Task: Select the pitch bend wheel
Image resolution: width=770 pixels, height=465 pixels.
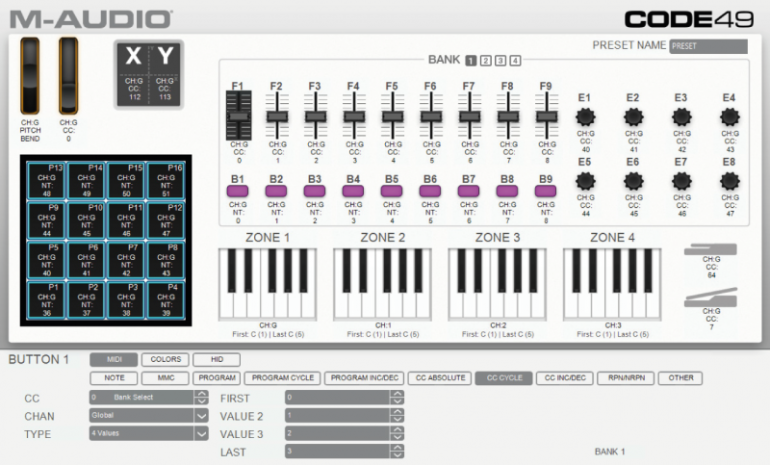Action: [x=30, y=76]
